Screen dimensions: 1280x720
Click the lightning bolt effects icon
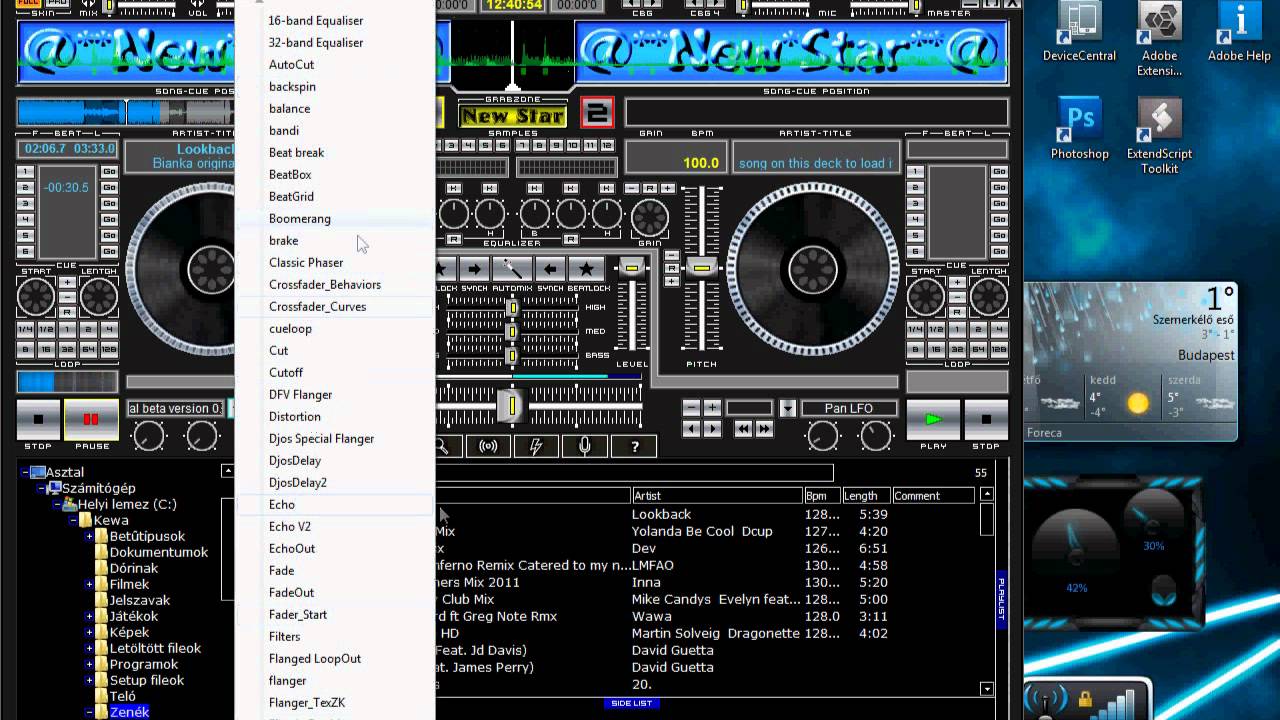[537, 447]
